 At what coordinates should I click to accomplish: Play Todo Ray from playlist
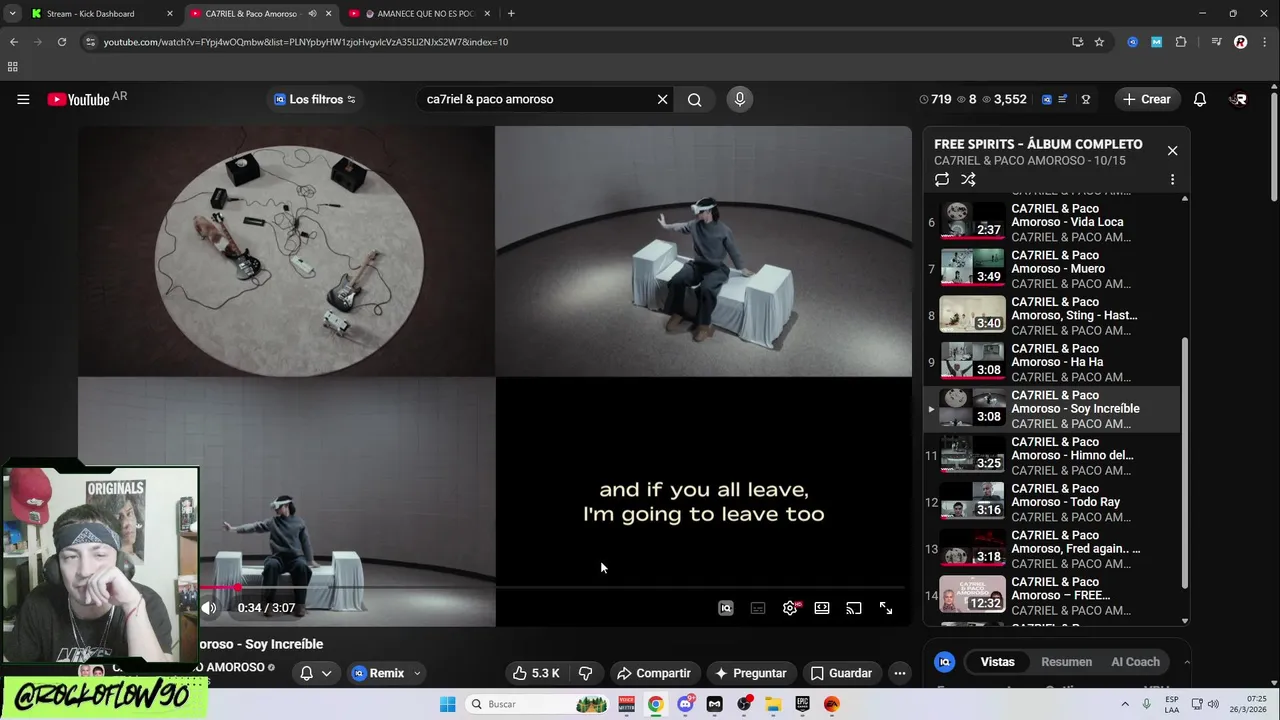[x=1051, y=502]
